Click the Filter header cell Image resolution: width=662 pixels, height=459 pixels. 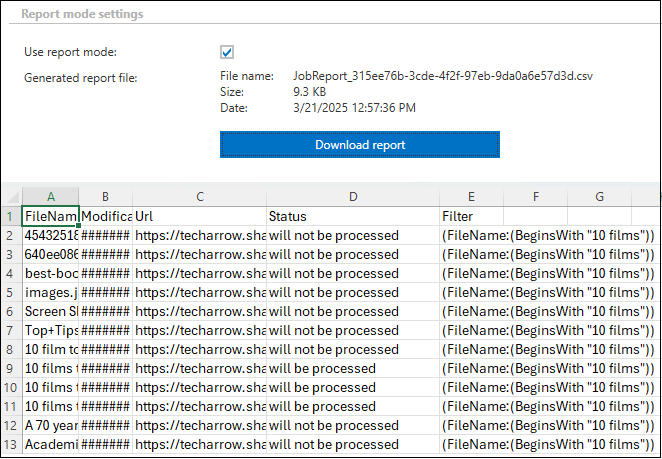pos(471,216)
